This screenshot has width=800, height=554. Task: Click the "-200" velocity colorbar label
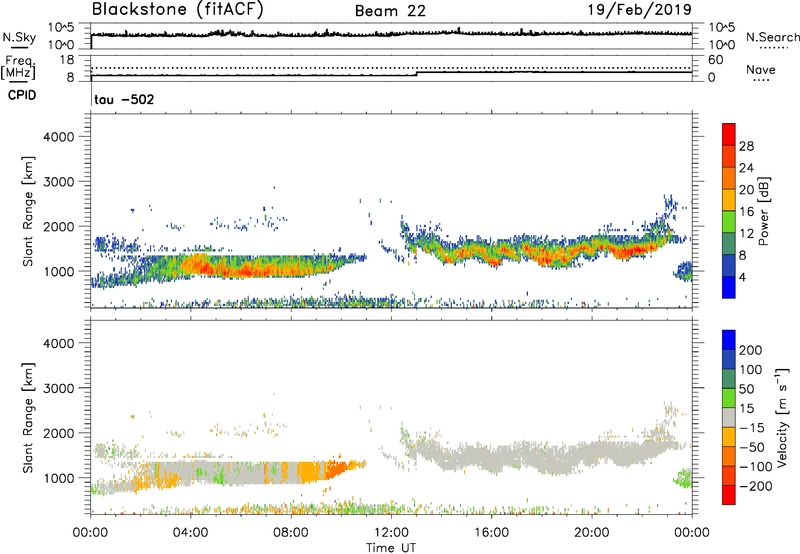(x=755, y=486)
